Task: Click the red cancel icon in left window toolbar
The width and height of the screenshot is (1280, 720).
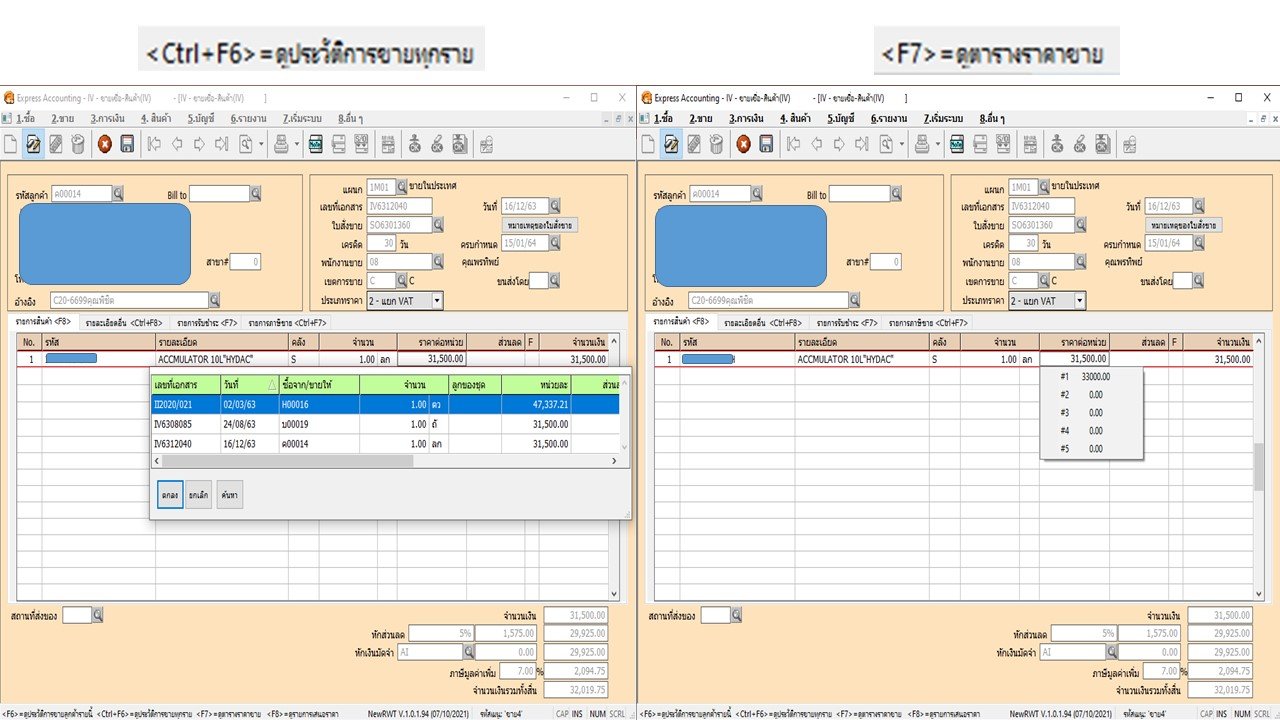Action: (105, 144)
